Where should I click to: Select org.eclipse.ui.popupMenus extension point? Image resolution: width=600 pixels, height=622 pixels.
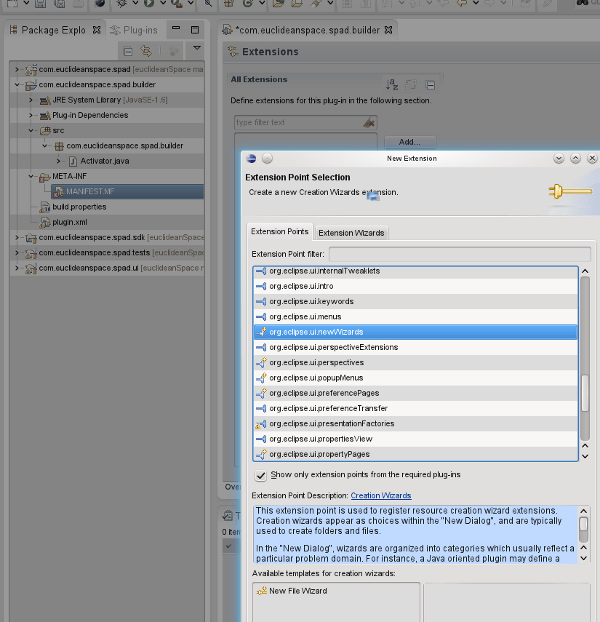(x=416, y=378)
